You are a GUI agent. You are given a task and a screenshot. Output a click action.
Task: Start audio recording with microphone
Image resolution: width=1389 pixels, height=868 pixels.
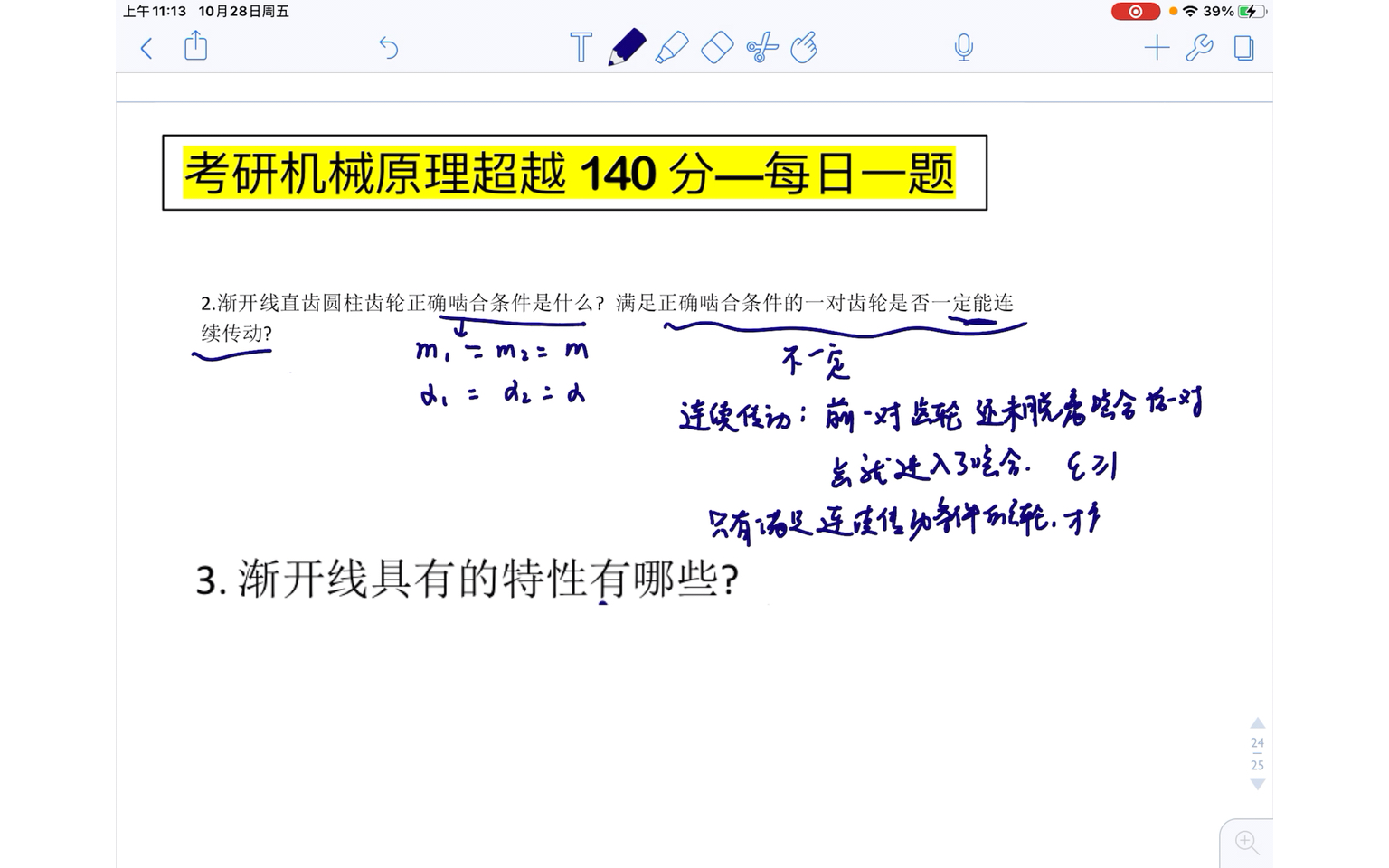click(x=964, y=47)
